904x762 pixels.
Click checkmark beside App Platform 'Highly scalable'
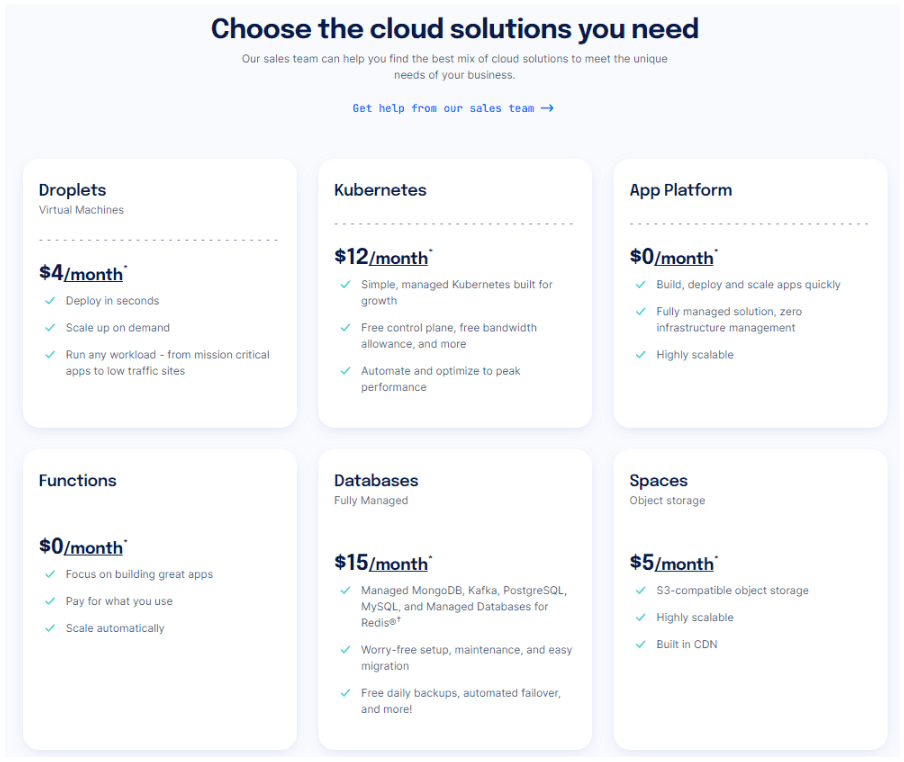click(x=641, y=355)
